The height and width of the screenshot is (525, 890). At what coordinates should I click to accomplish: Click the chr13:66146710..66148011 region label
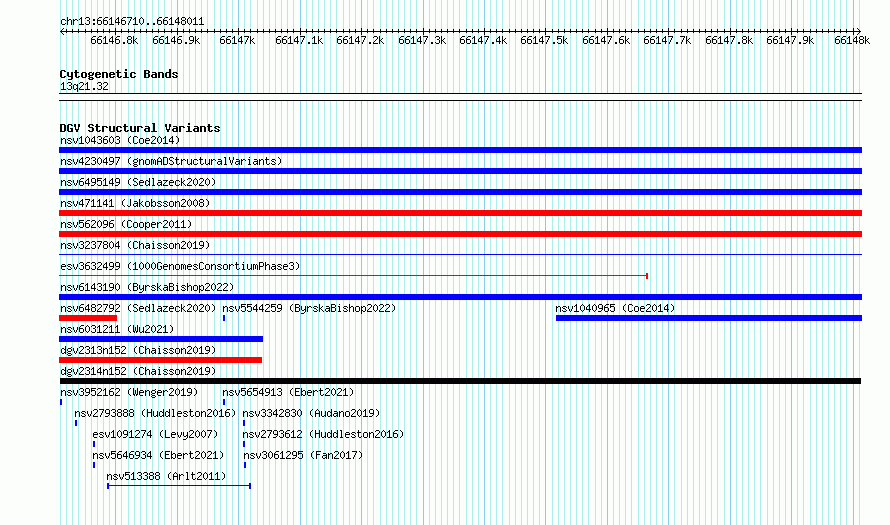[x=132, y=22]
